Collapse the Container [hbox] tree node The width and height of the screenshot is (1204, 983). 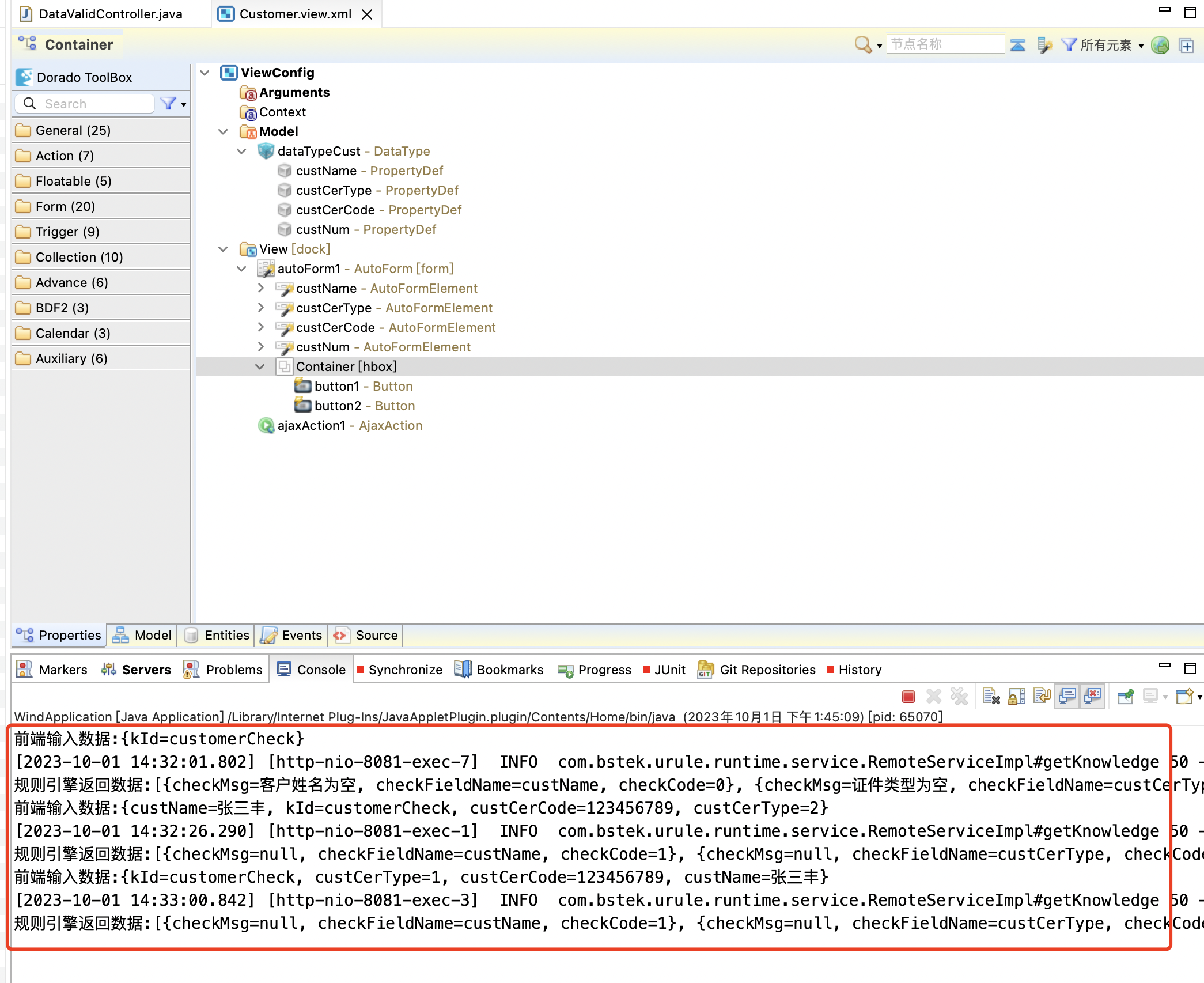click(x=260, y=366)
